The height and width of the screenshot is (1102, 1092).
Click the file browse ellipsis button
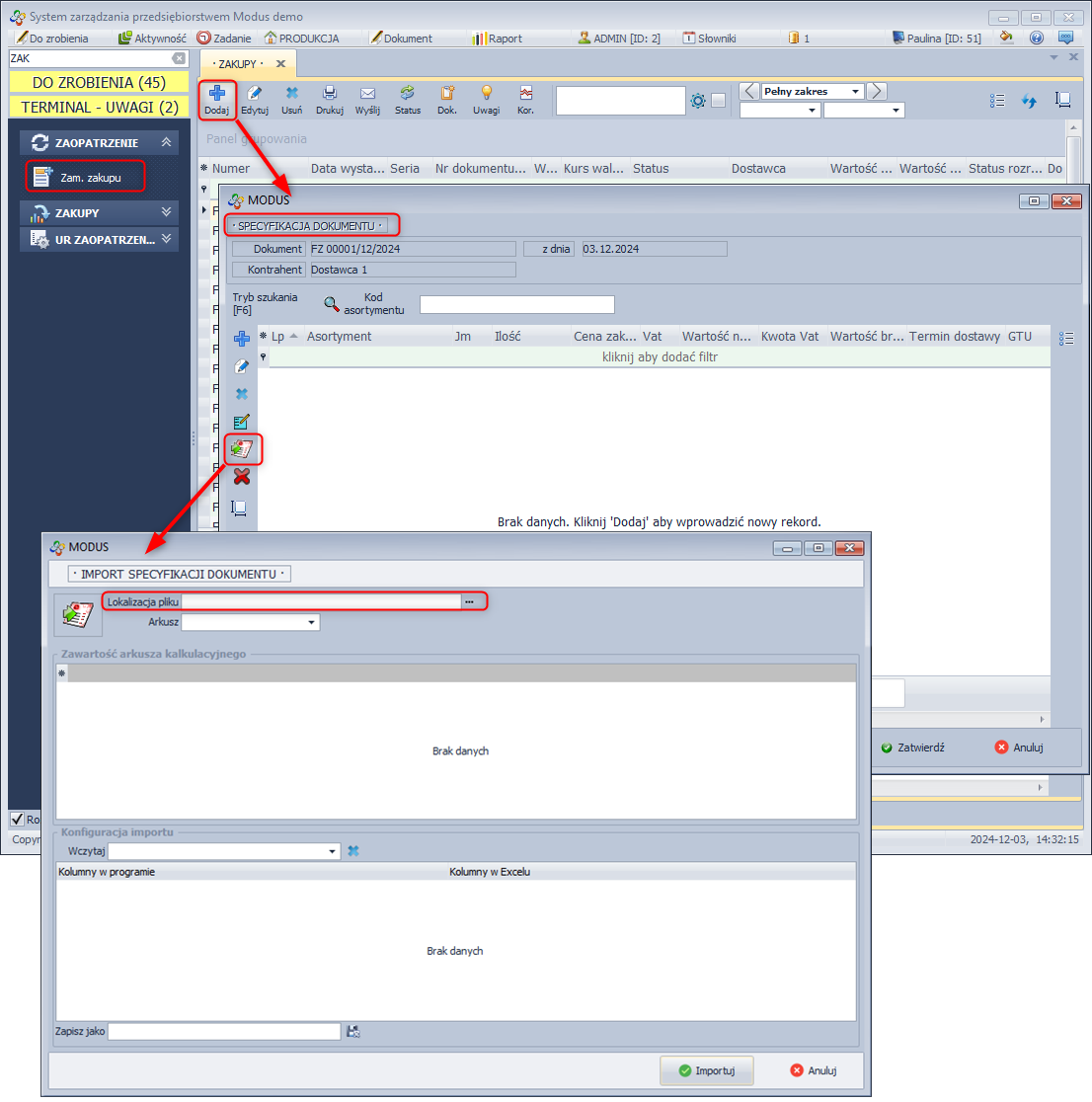pos(469,601)
